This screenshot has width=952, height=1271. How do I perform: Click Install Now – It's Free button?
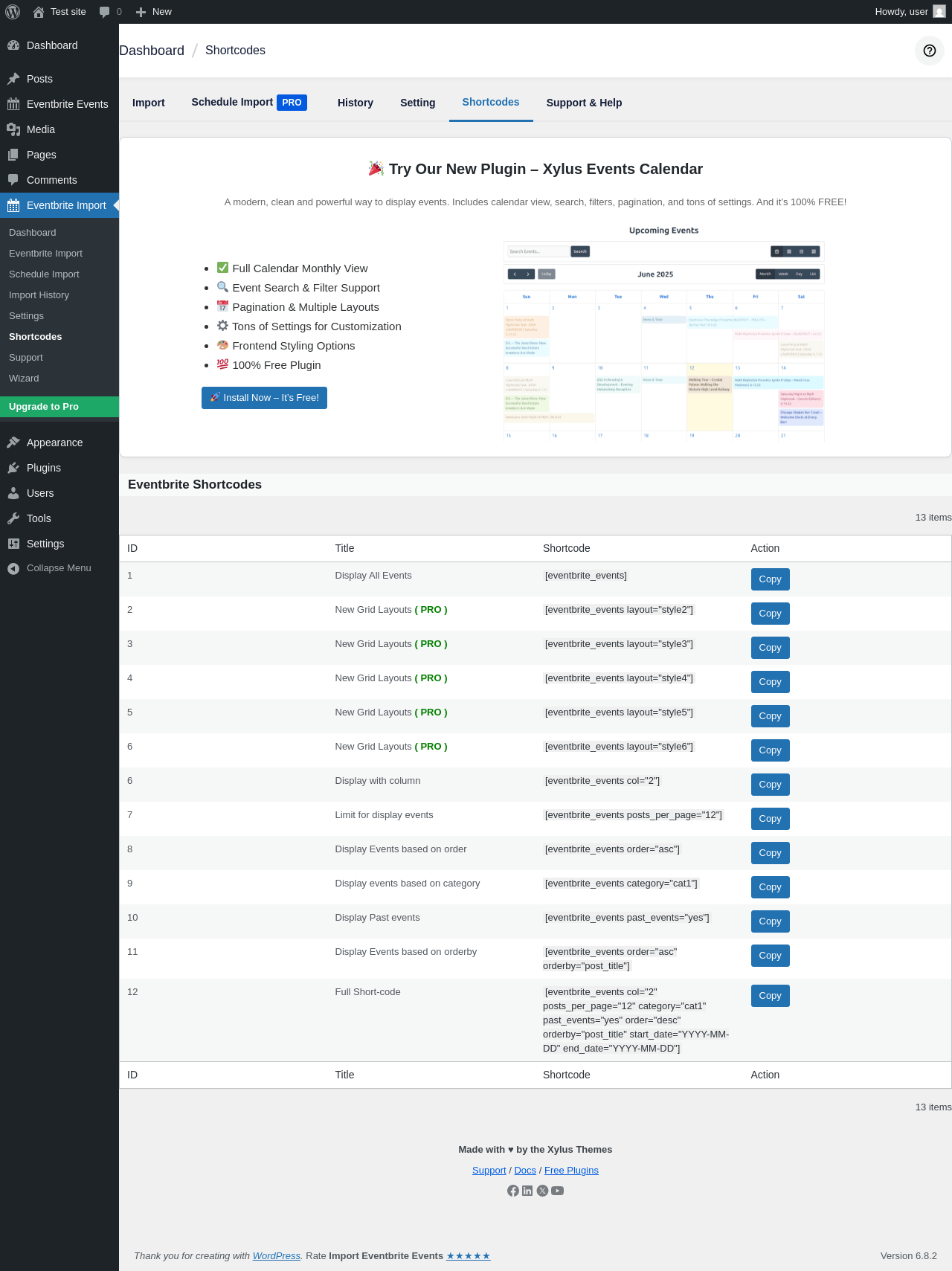tap(264, 398)
